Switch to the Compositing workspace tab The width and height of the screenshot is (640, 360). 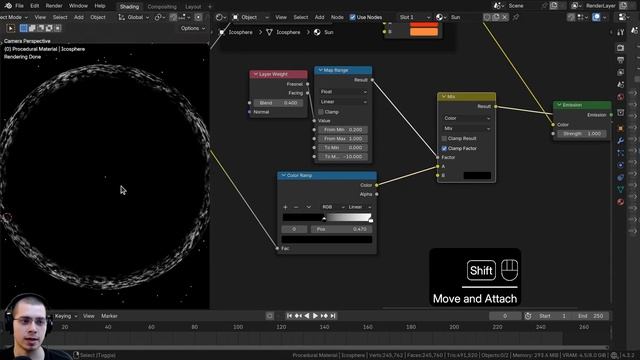click(162, 7)
